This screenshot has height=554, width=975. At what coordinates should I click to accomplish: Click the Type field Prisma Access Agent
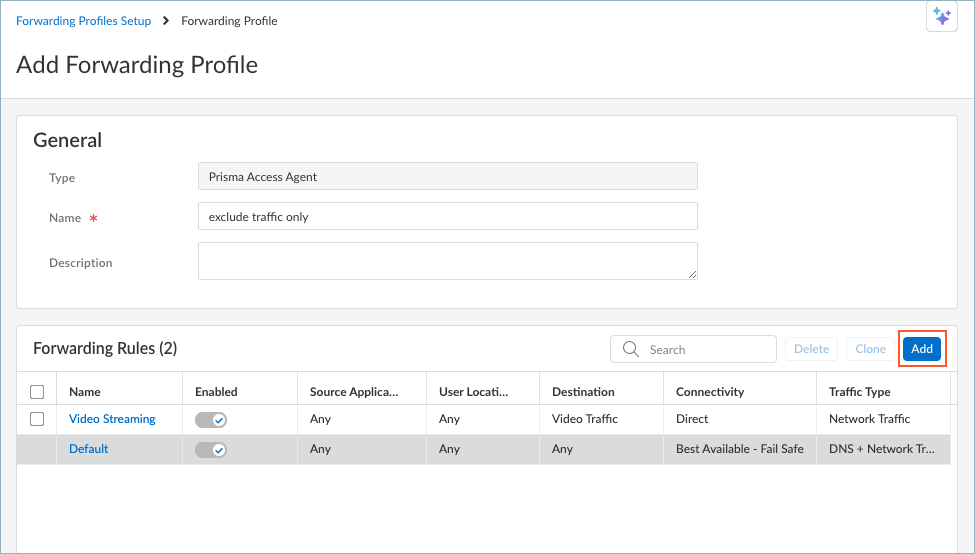(447, 177)
